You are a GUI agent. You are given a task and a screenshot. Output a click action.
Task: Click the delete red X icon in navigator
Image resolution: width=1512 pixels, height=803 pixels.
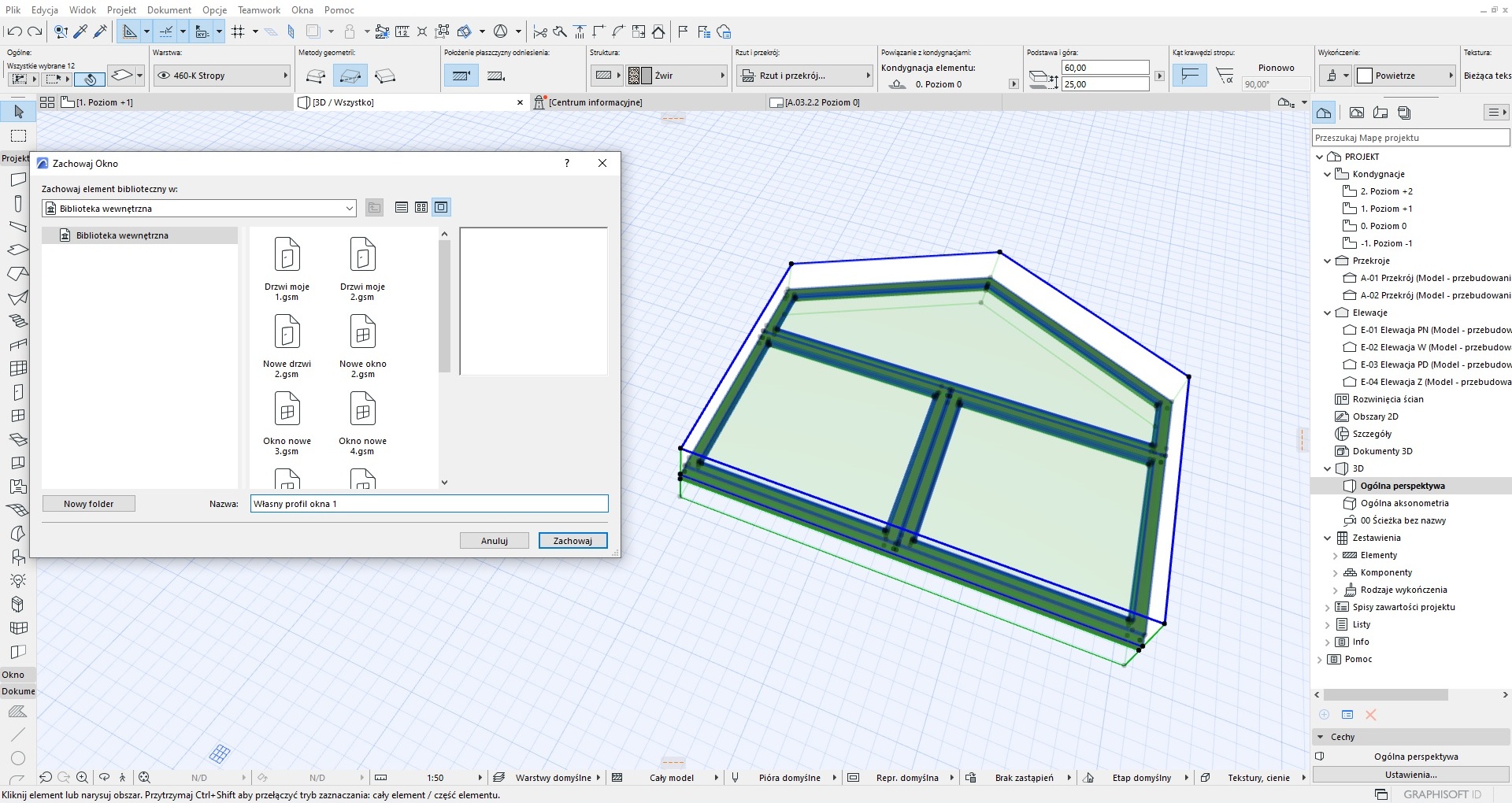(1371, 715)
